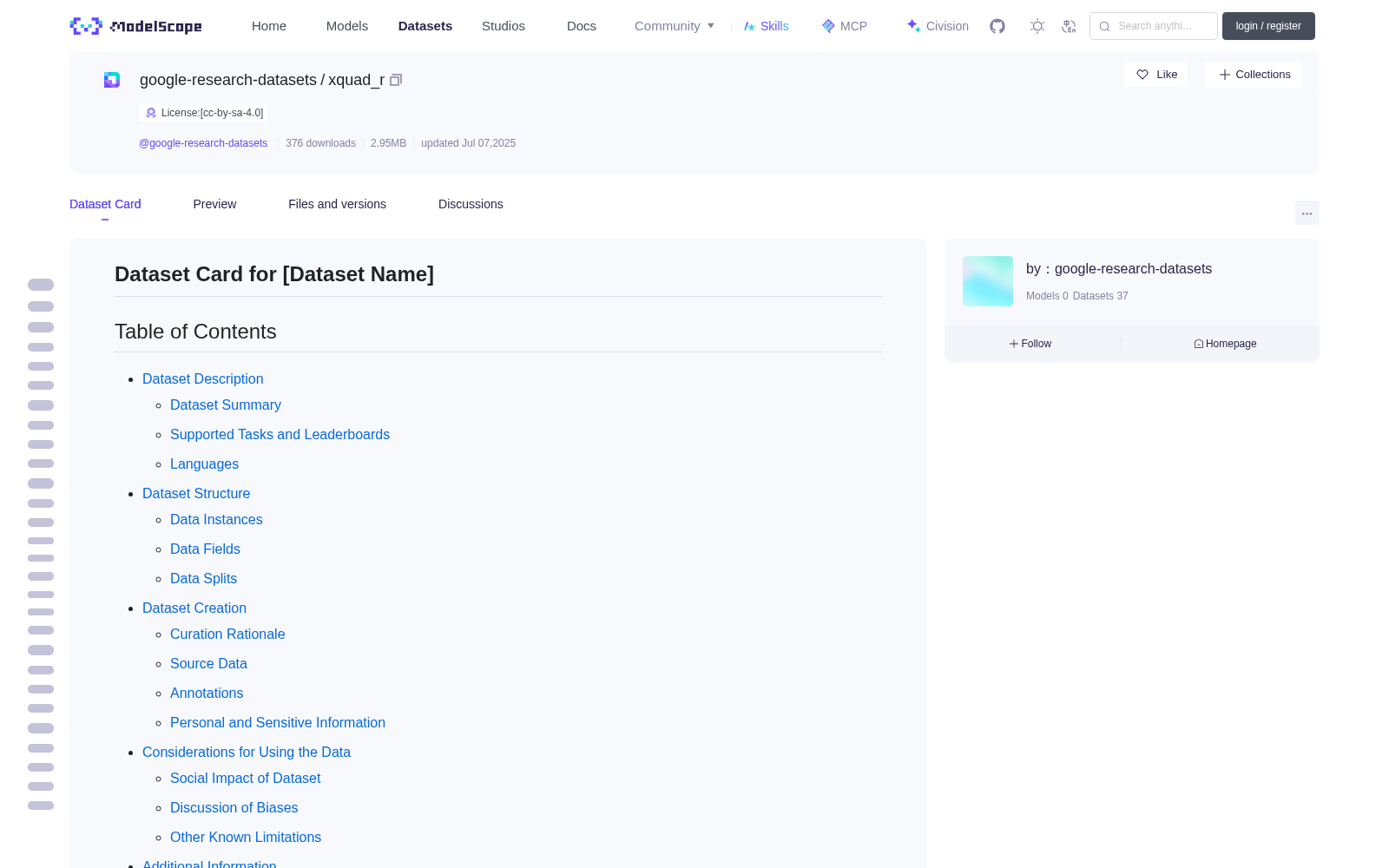This screenshot has height=868, width=1389.
Task: Open the MCP link
Action: [845, 26]
